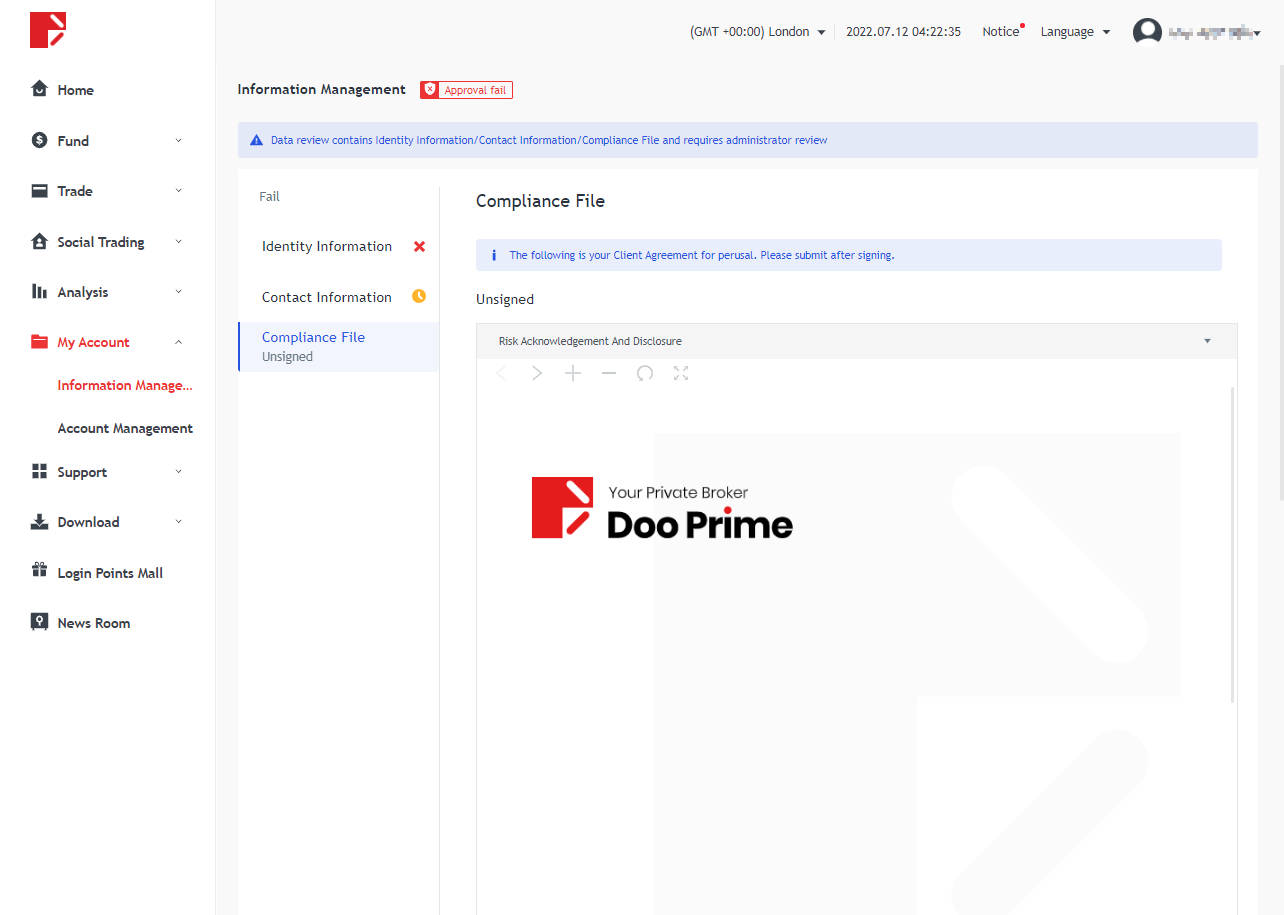1284x915 pixels.
Task: Rotate the document using the rotate icon
Action: (645, 373)
